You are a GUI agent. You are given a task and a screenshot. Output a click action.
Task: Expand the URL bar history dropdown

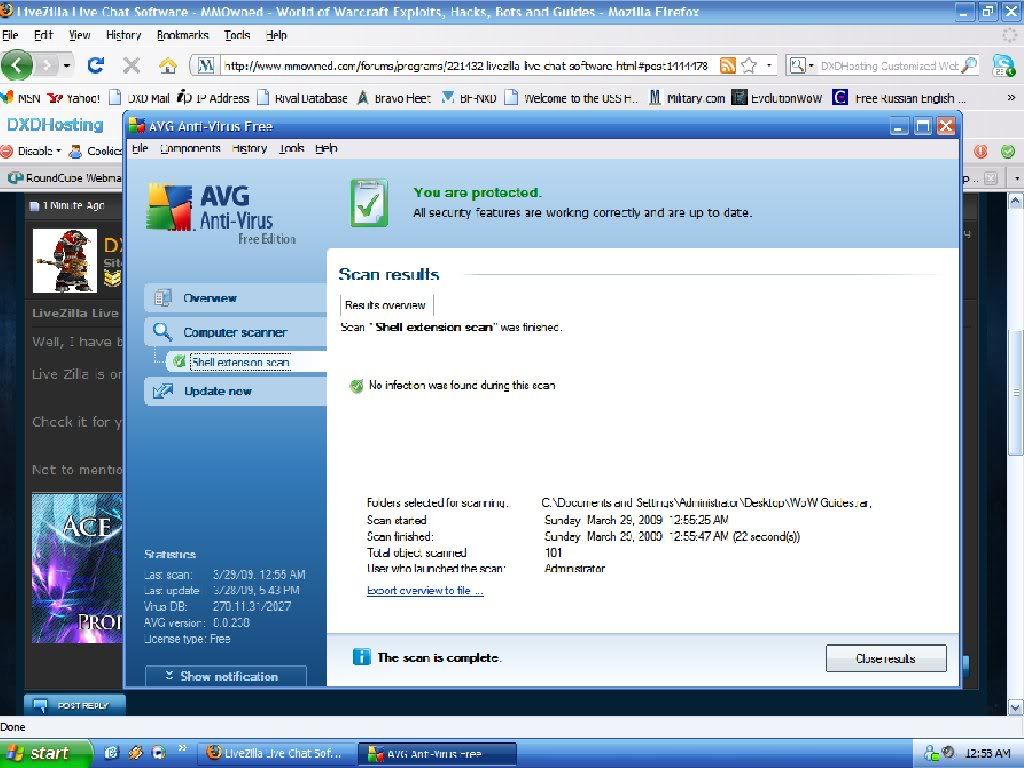click(769, 65)
